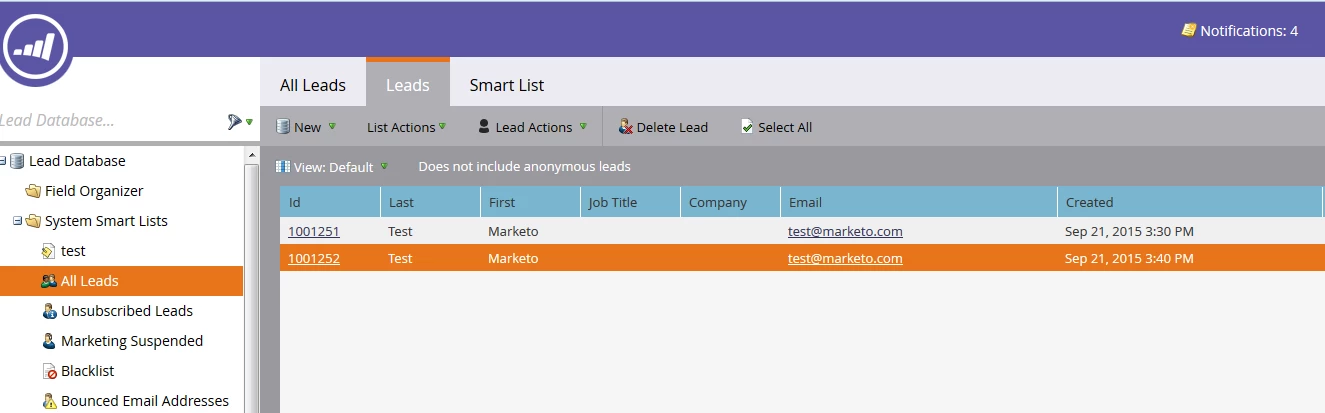Collapse the System Smart Lists node
The width and height of the screenshot is (1325, 413).
(x=17, y=221)
